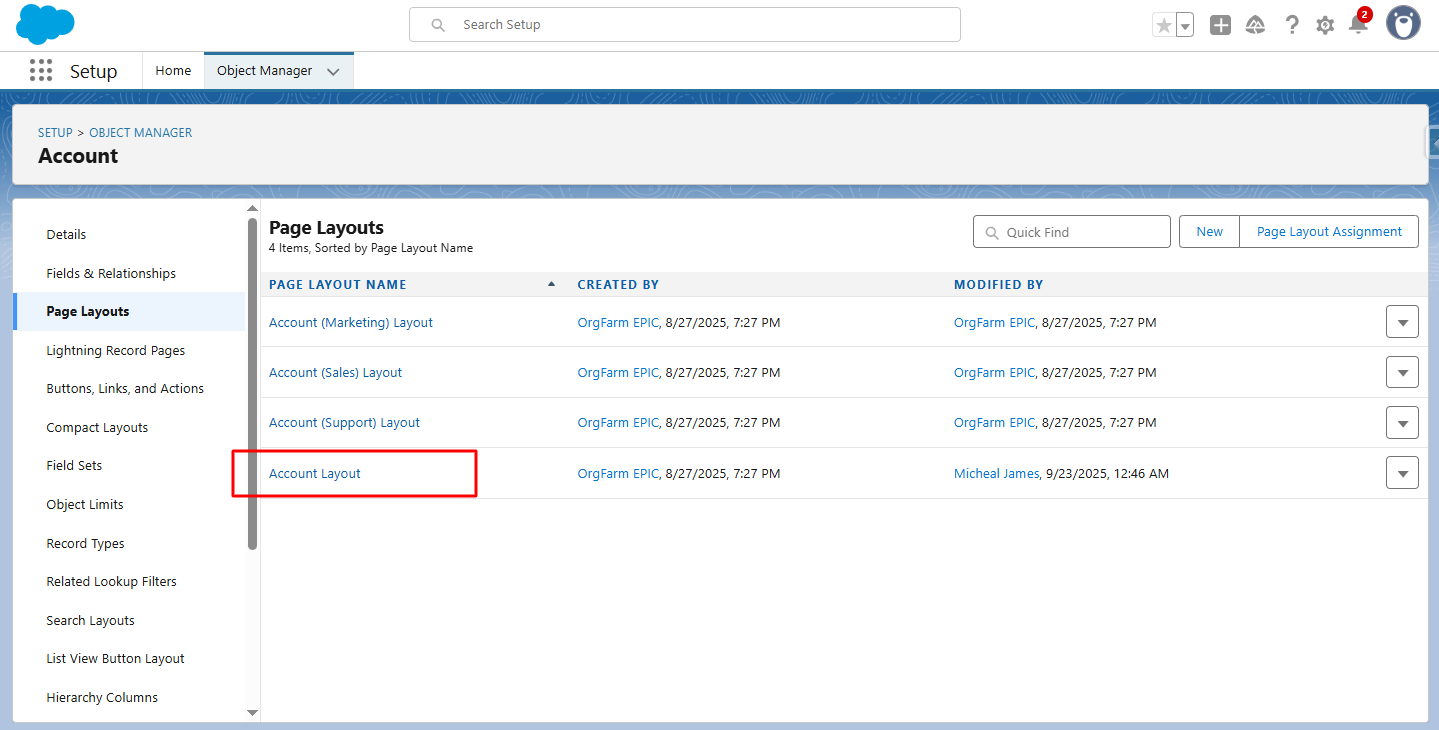Open Page Layout Assignment
Image resolution: width=1439 pixels, height=730 pixels.
1329,232
